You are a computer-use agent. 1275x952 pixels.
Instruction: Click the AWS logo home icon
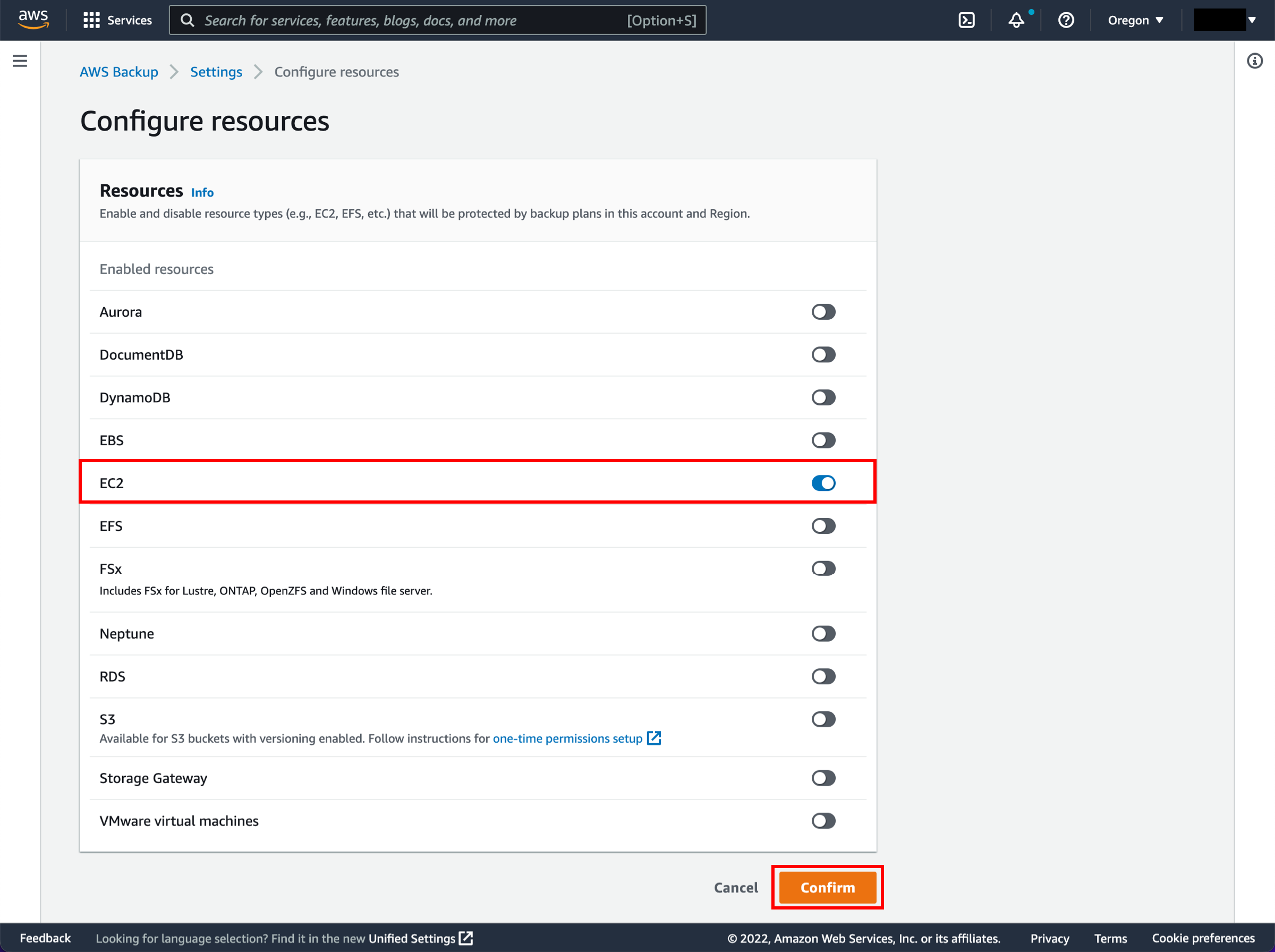(33, 20)
